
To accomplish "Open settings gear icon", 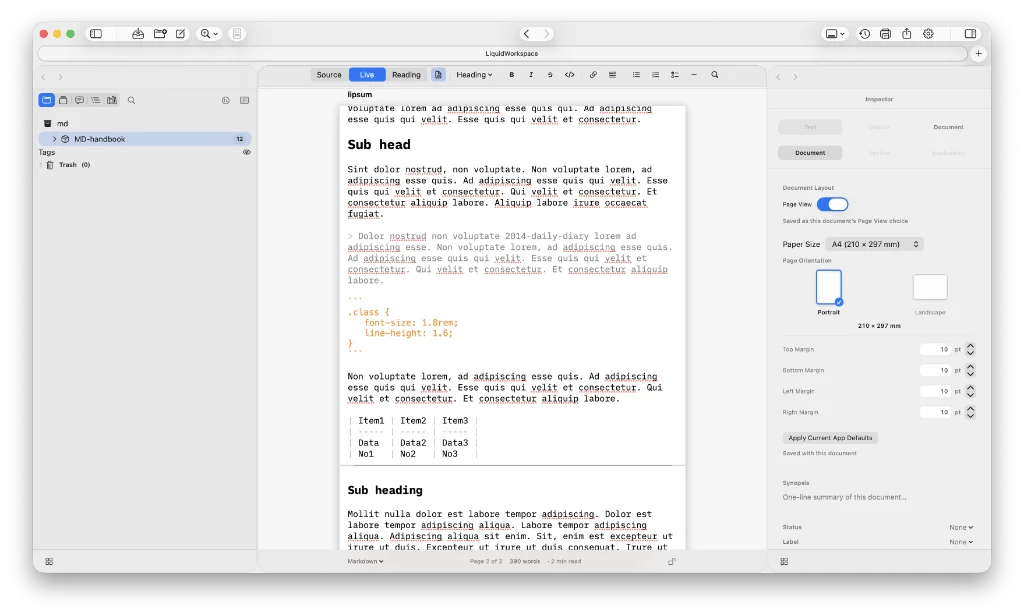I will point(928,34).
